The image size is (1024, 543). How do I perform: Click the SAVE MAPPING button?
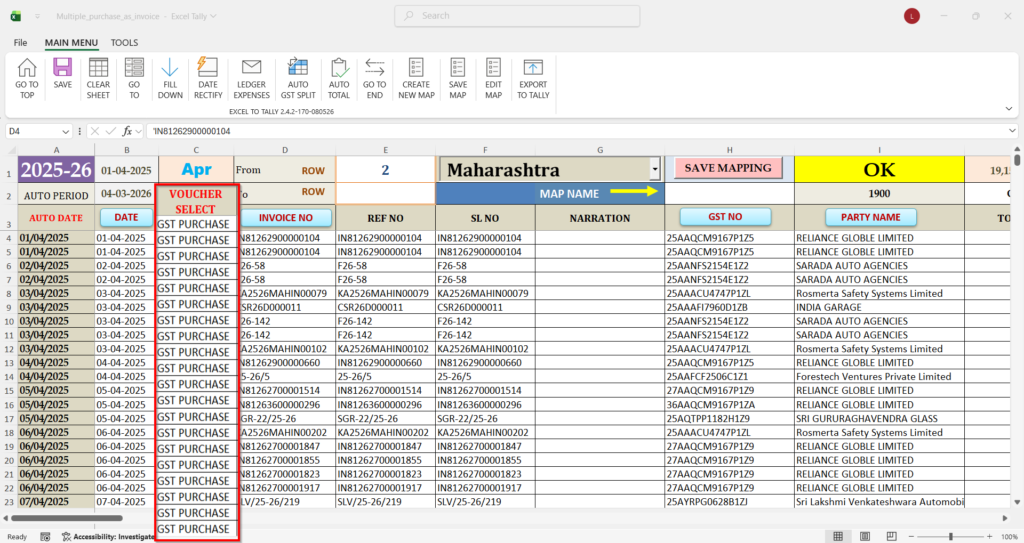[728, 168]
